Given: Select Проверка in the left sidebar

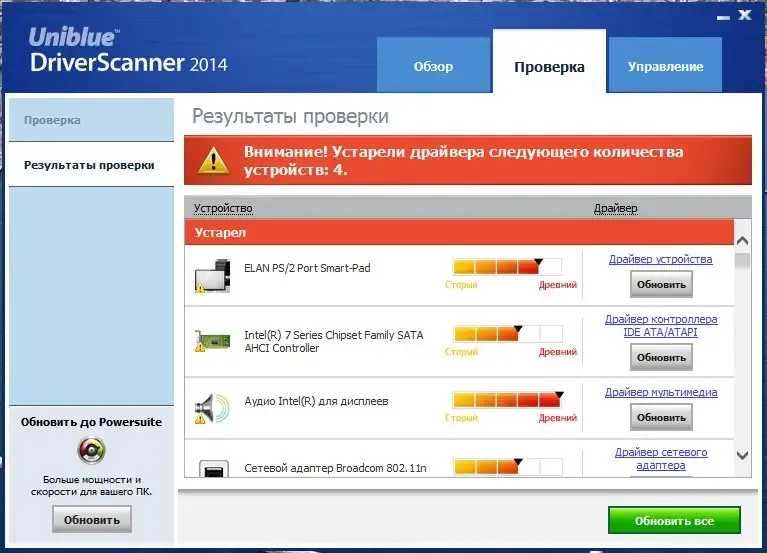Looking at the screenshot, I should pos(91,120).
